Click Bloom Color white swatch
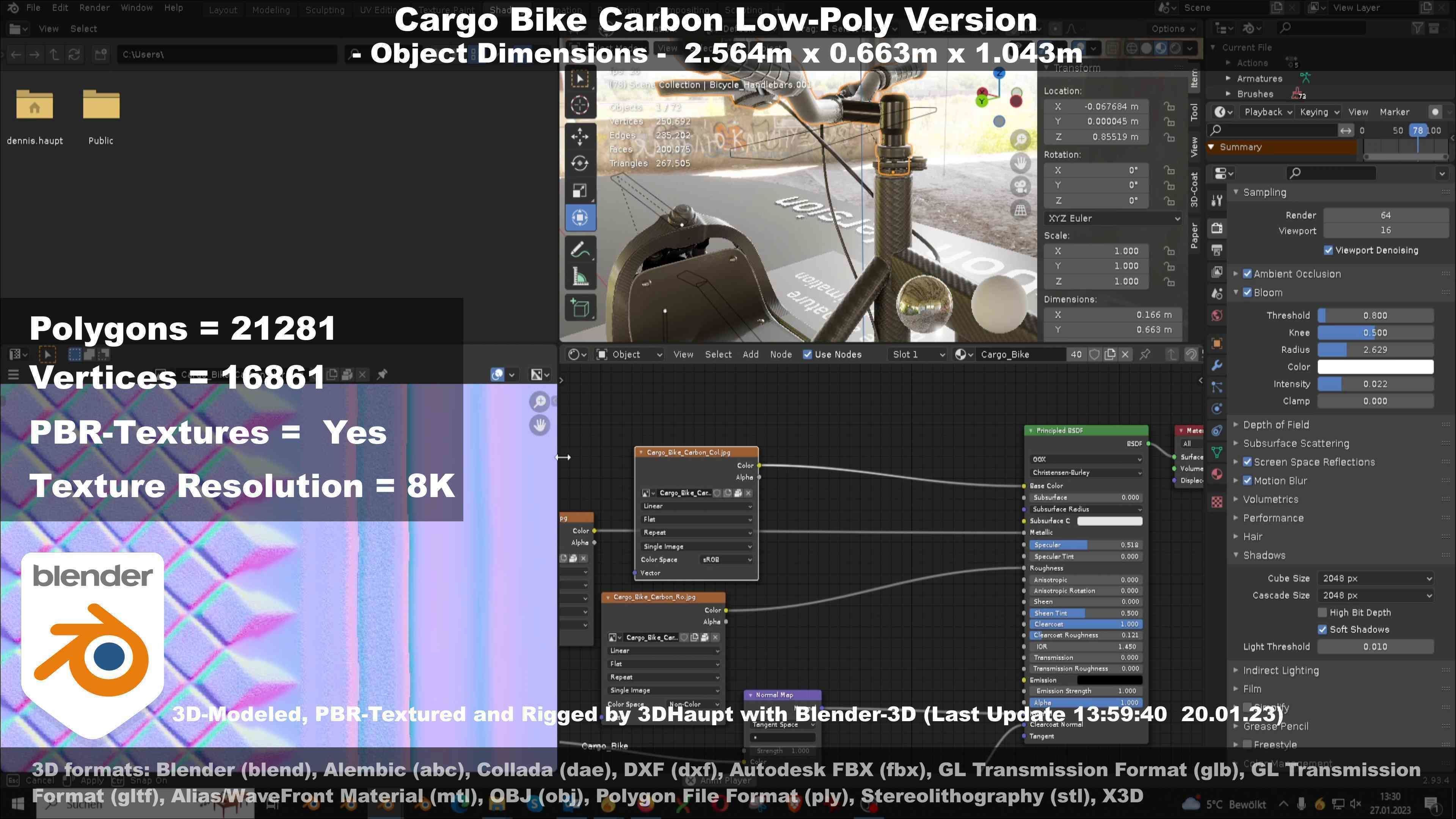The image size is (1456, 819). (x=1375, y=367)
